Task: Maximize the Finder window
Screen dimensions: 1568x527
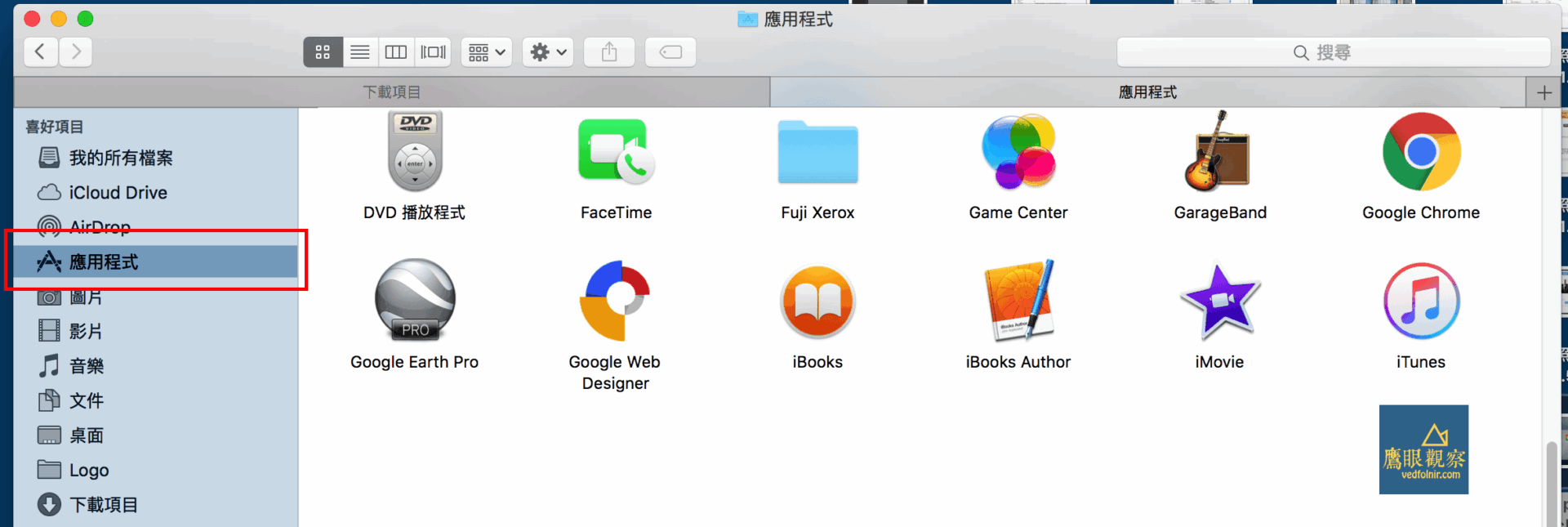Action: [85, 18]
